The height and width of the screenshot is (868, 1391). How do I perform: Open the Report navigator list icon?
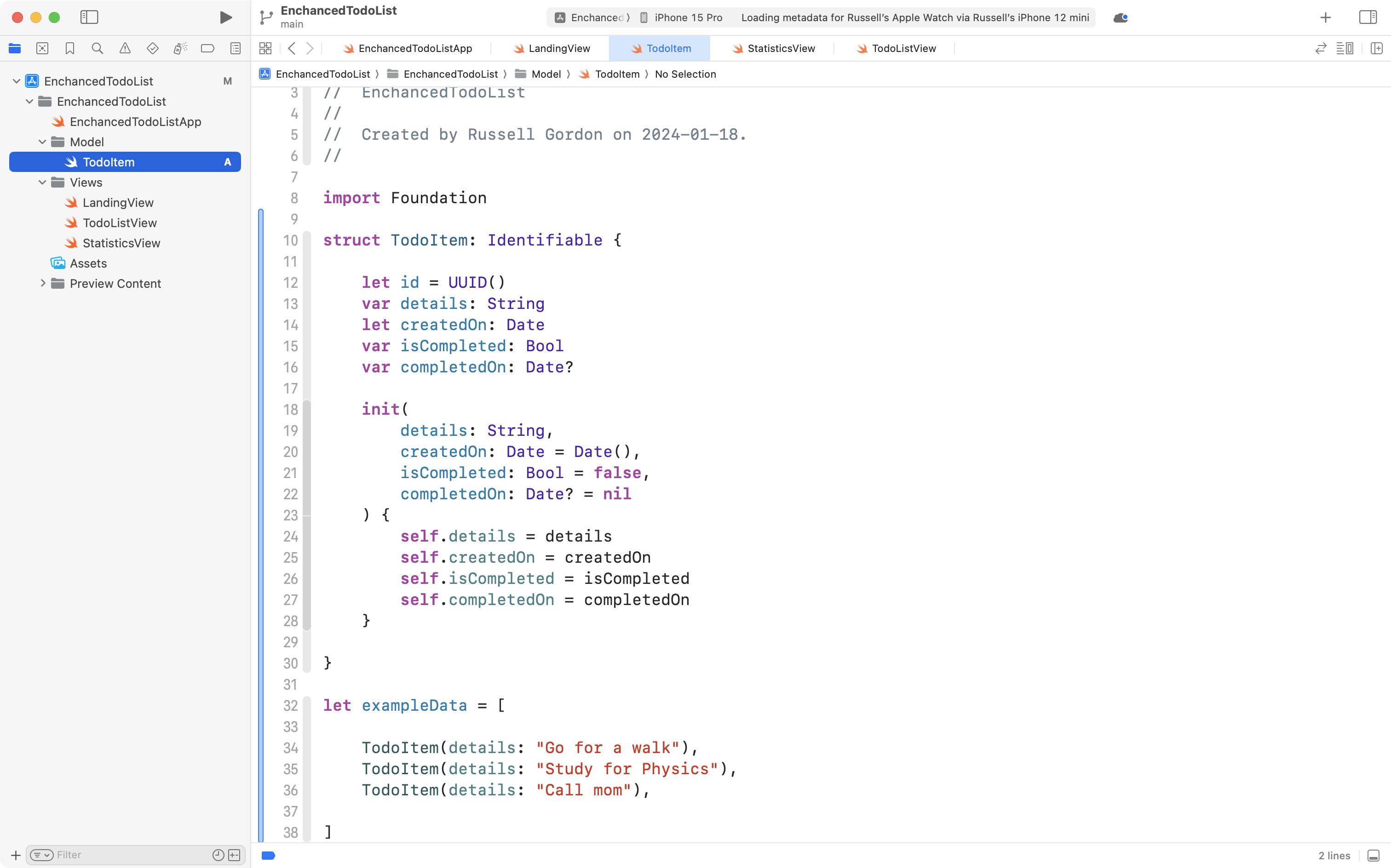point(236,48)
